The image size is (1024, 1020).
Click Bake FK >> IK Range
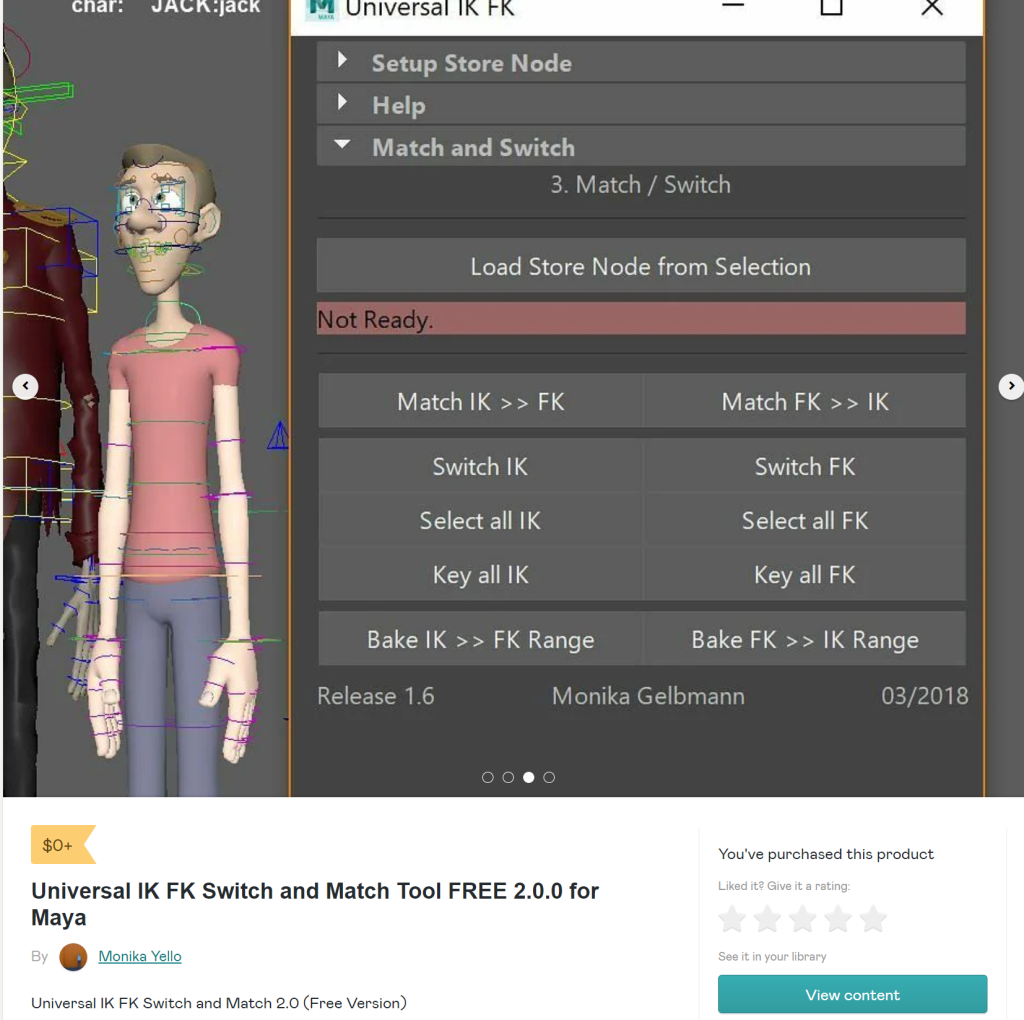pyautogui.click(x=804, y=639)
